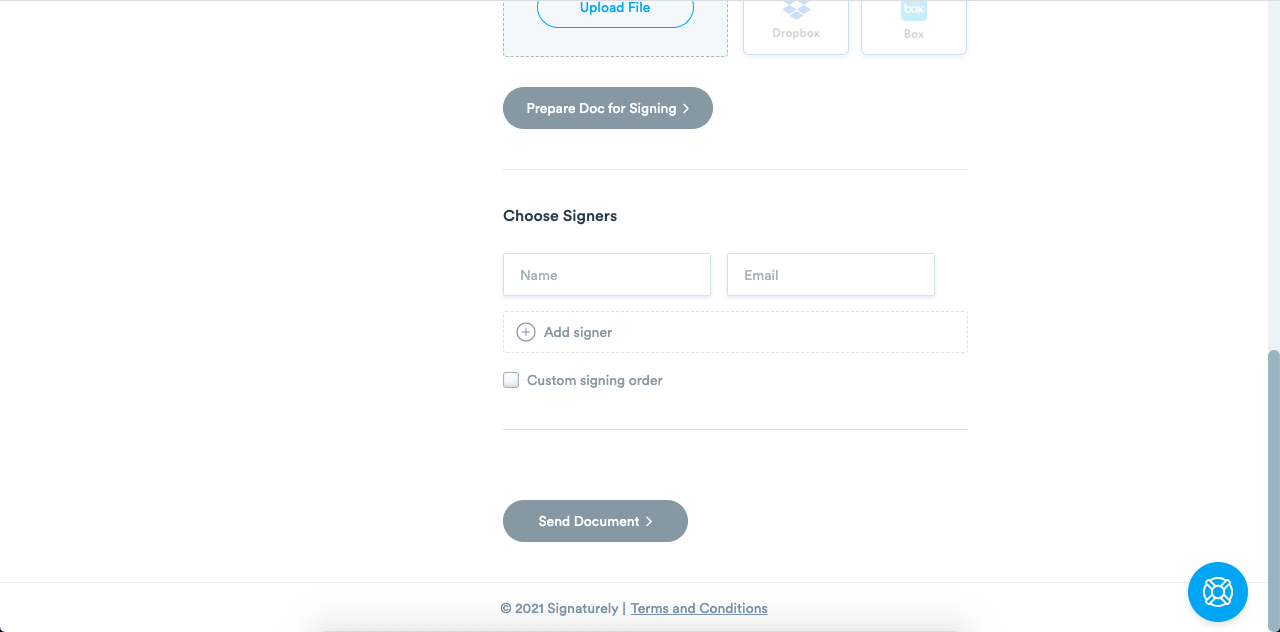Click the dashed file upload drop area
Viewport: 1280px width, 632px height.
(x=615, y=40)
